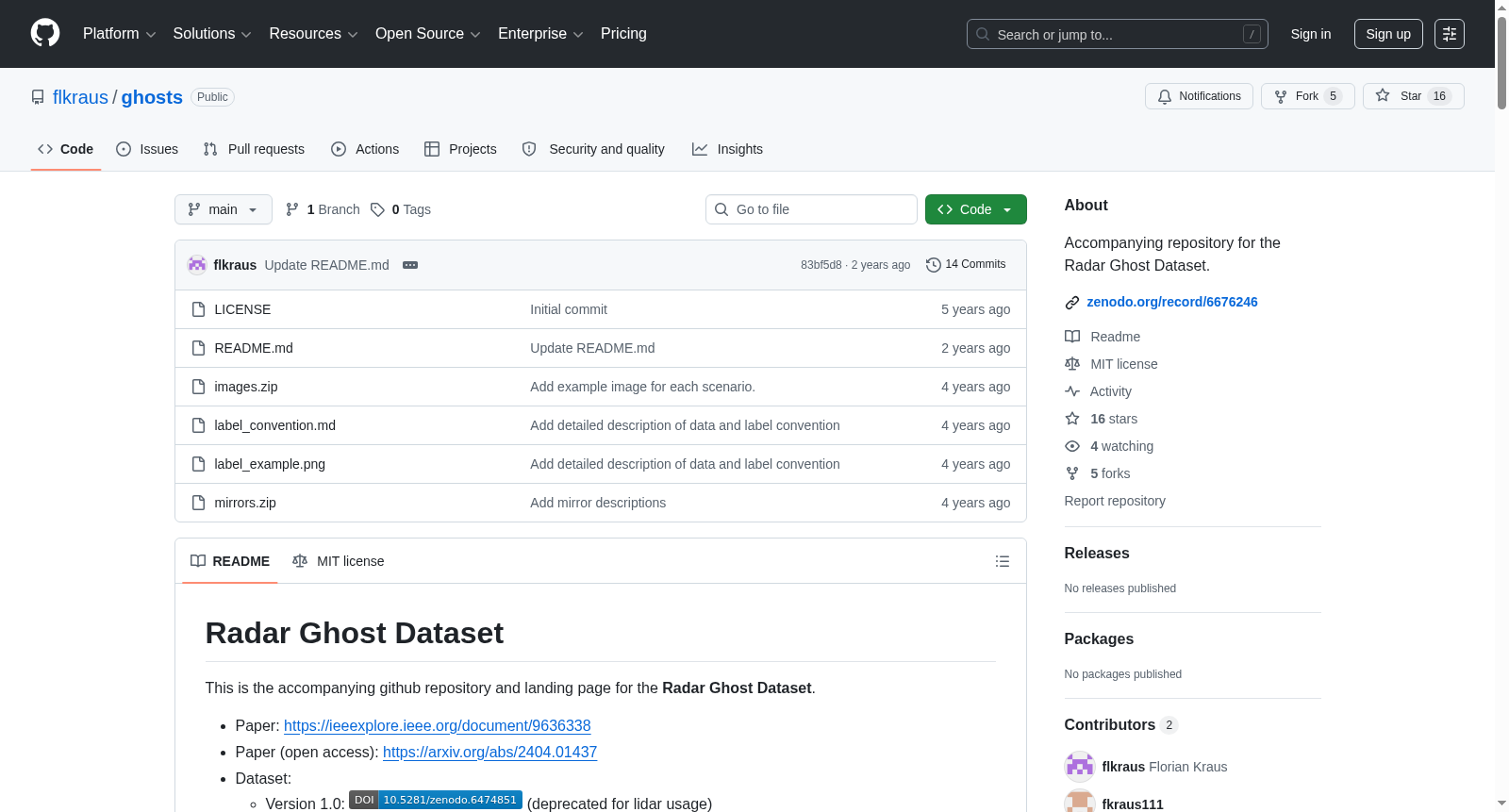Open the README.md file

pyautogui.click(x=254, y=348)
